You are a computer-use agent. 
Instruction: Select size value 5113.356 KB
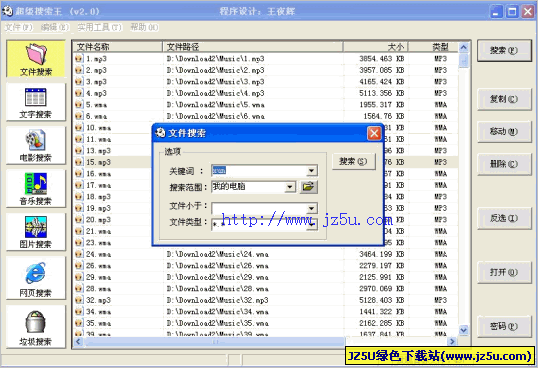[382, 93]
